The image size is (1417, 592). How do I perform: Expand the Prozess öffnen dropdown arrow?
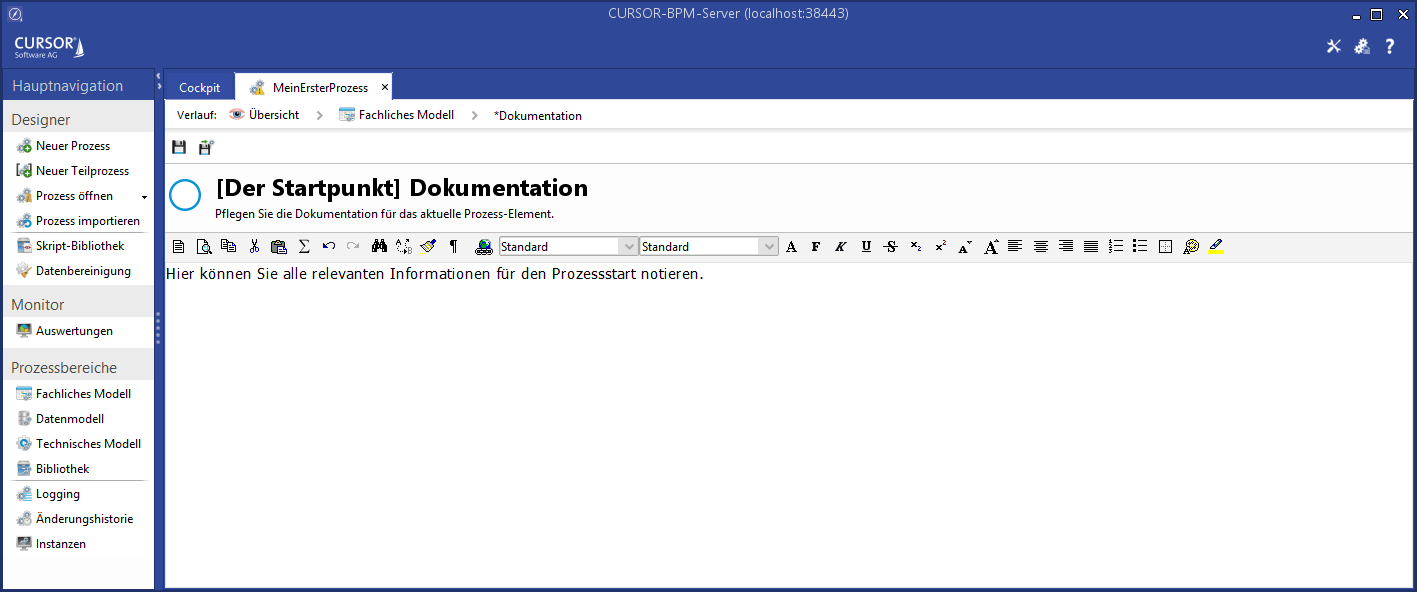[x=144, y=197]
